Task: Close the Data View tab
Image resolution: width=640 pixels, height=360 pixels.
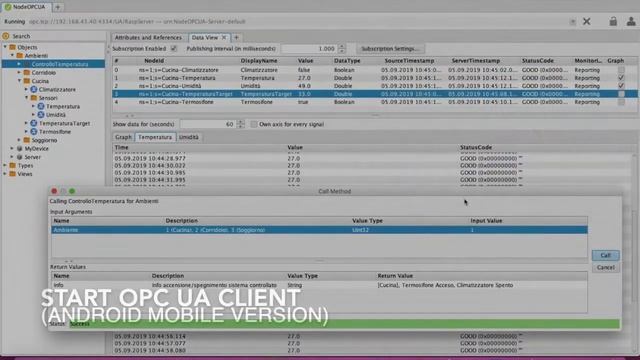Action: pyautogui.click(x=224, y=37)
